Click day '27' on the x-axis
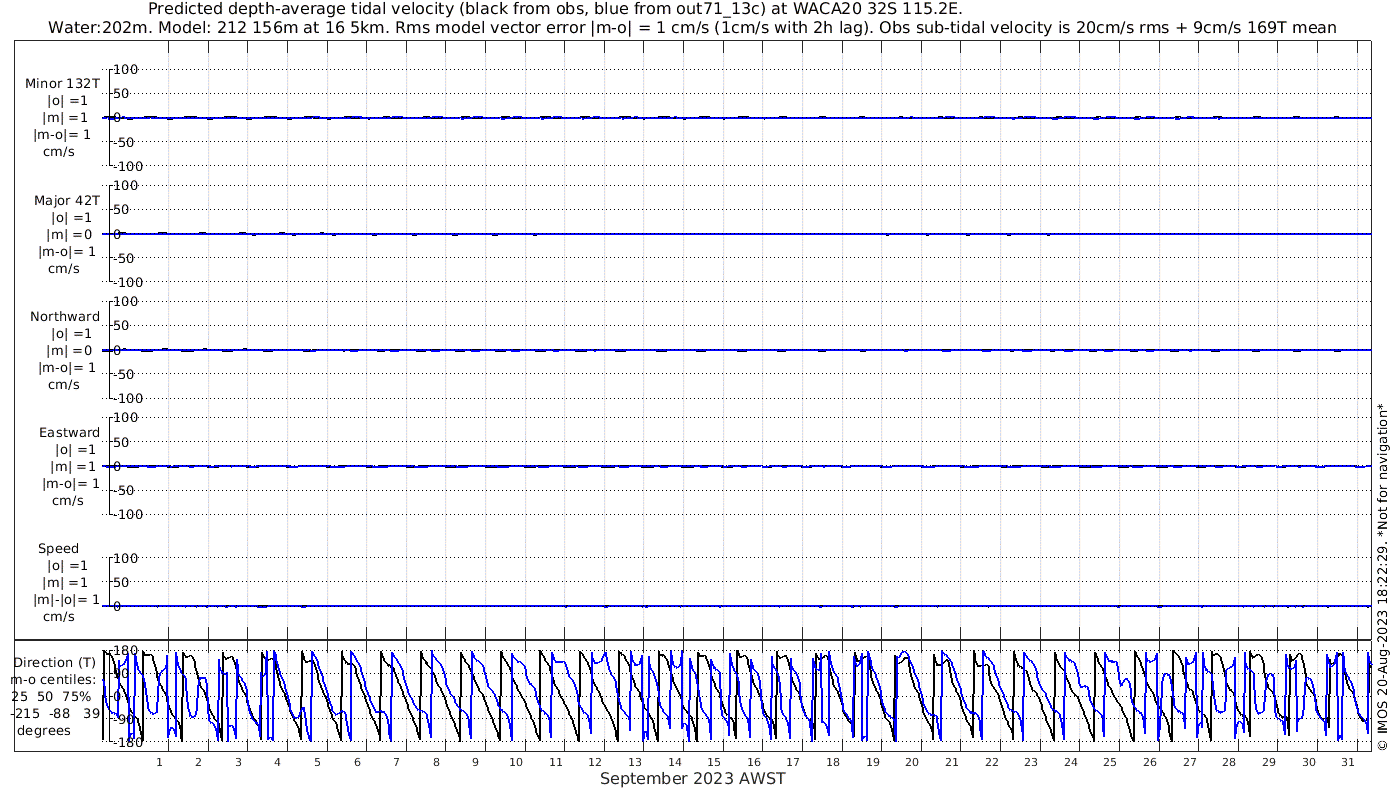The image size is (1400, 800). pos(1190,762)
